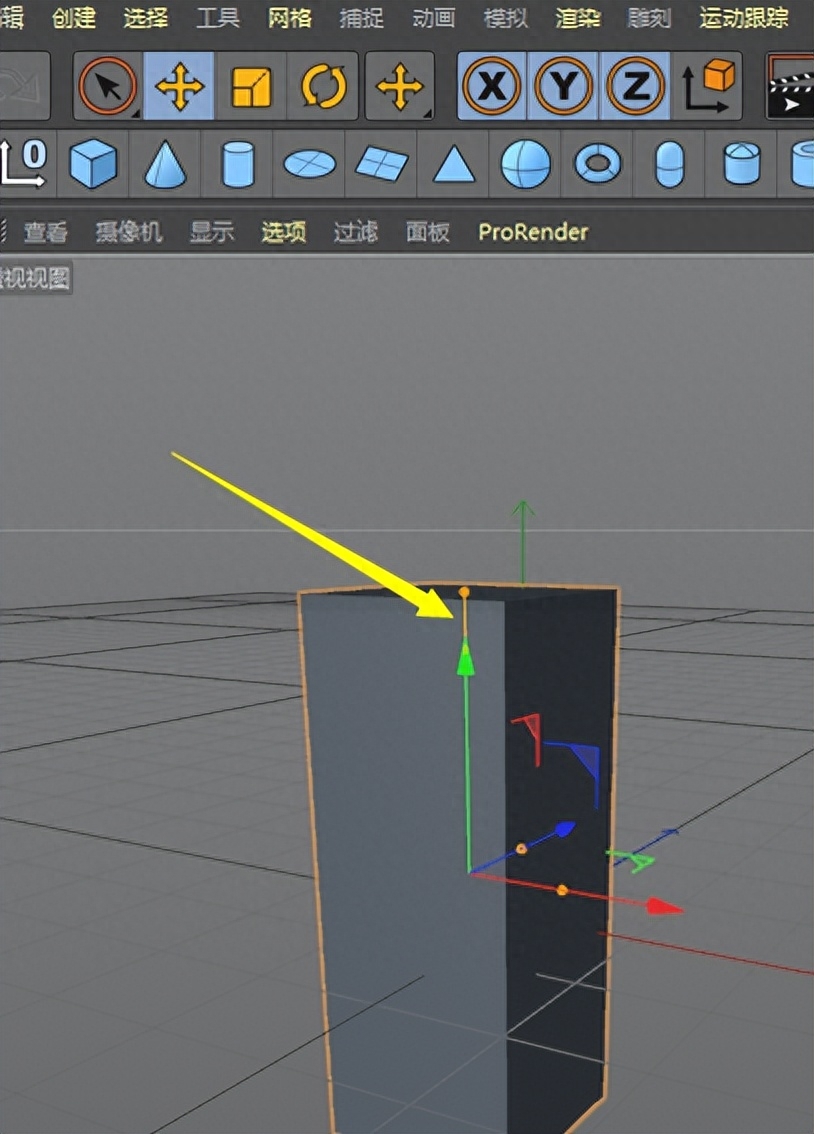Image resolution: width=814 pixels, height=1134 pixels.
Task: Add a polygon triangle primitive
Action: point(454,164)
